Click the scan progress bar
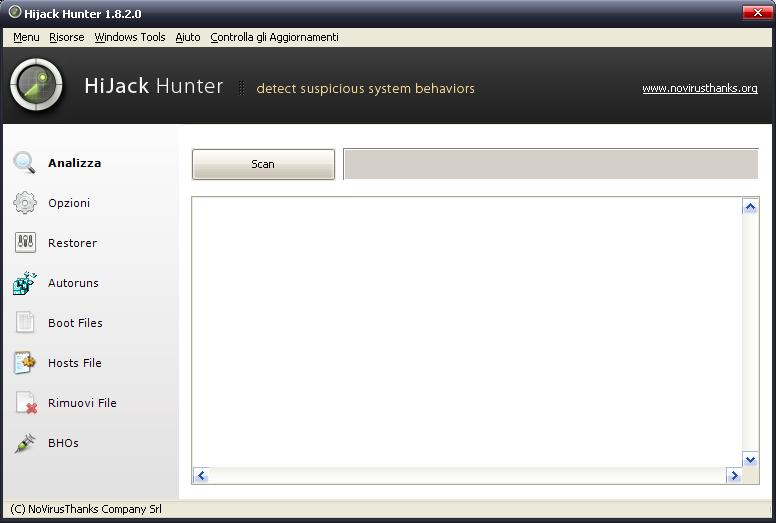Screen dimensions: 776x523 [550, 164]
